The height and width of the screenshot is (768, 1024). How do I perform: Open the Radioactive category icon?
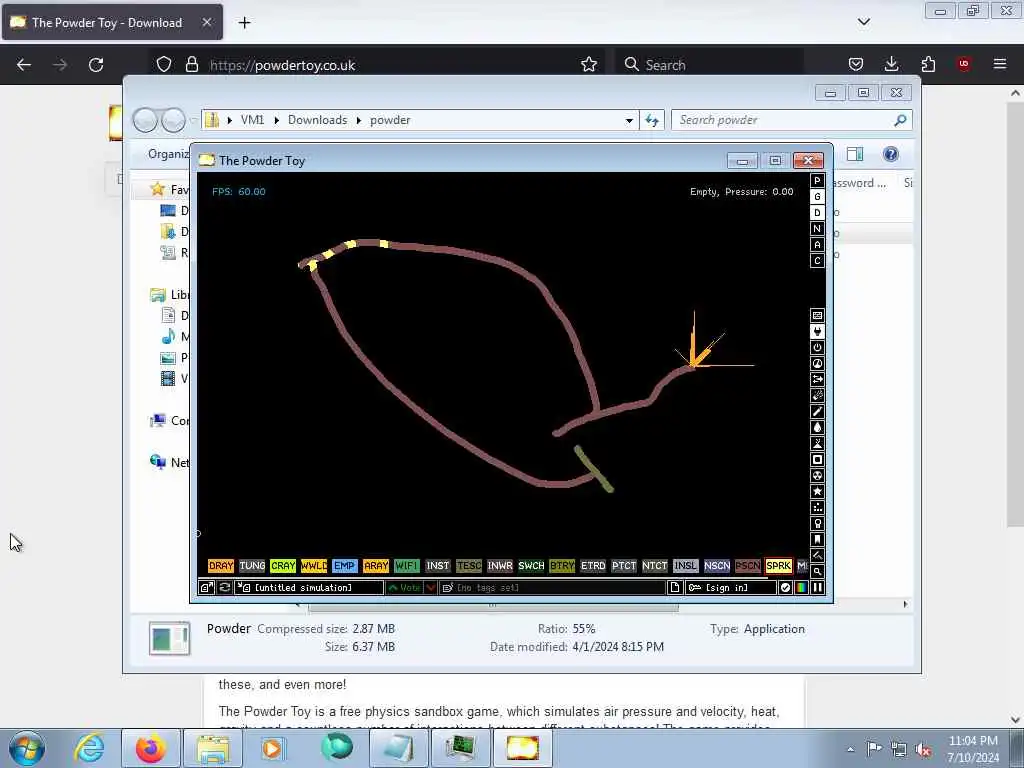(817, 475)
